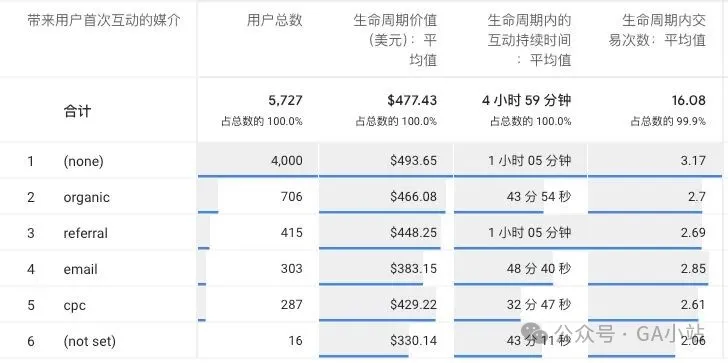Sort by 生命周期内的互动持续时间 平均值 header

(529, 40)
